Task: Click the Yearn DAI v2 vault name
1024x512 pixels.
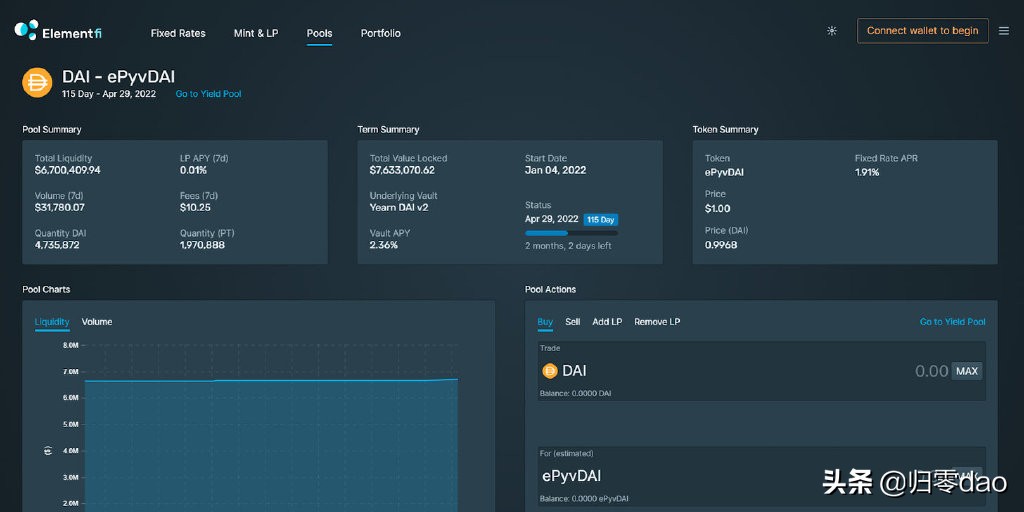Action: tap(399, 208)
